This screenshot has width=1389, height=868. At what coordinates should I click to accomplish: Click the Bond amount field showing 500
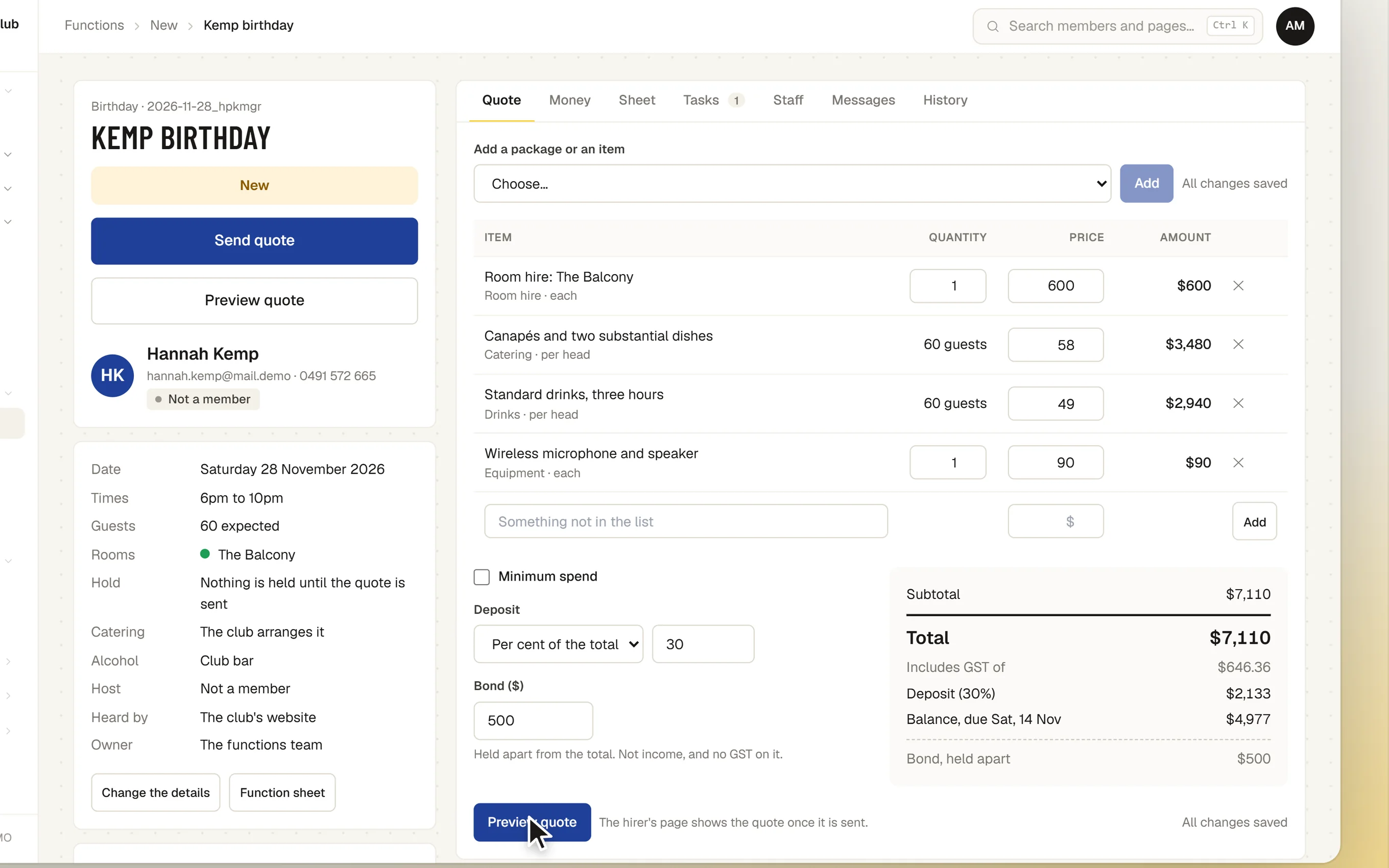pyautogui.click(x=533, y=721)
